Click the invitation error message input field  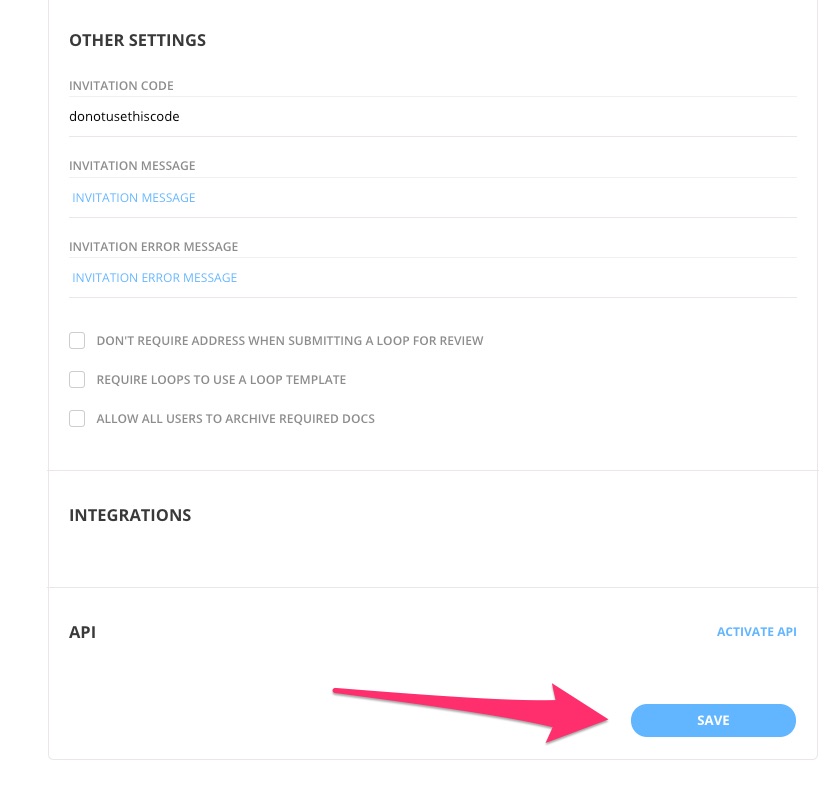400,277
